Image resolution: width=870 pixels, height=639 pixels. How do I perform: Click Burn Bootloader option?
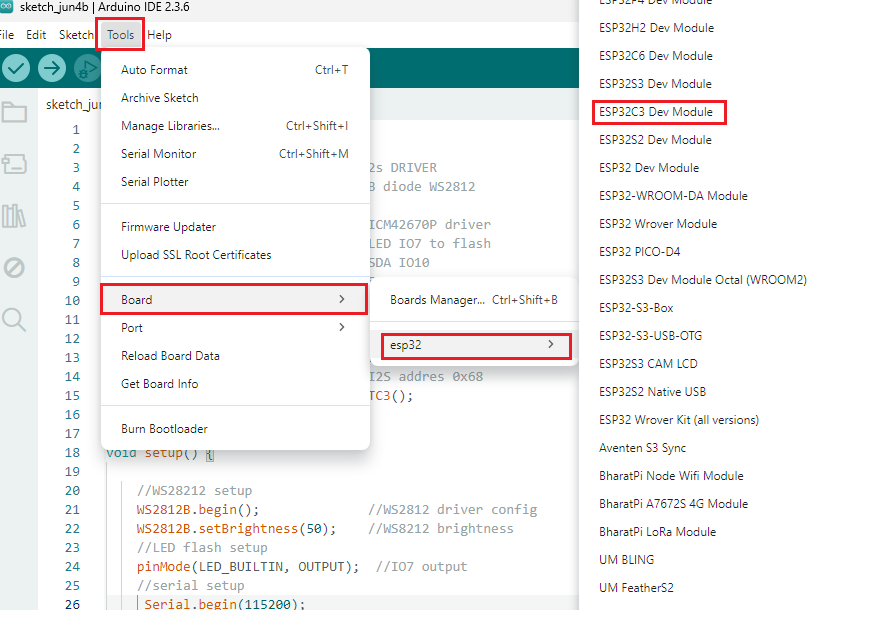(x=164, y=429)
